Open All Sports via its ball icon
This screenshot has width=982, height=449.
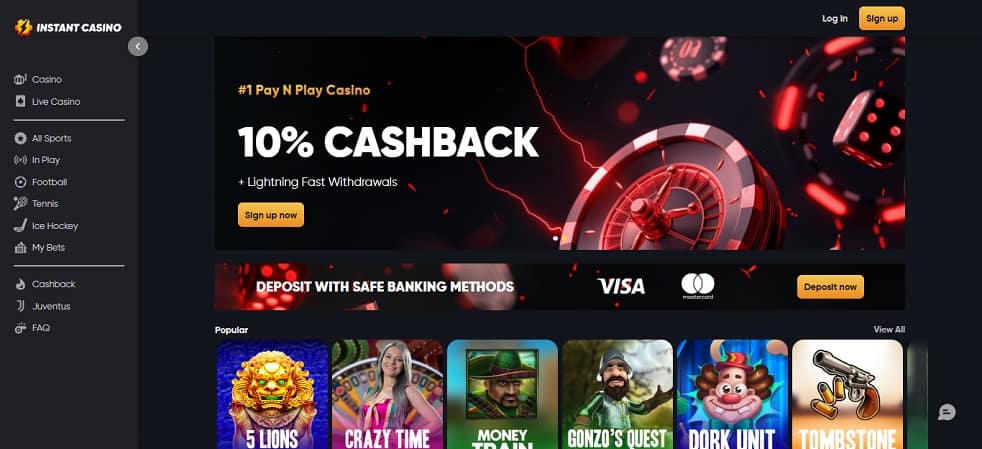click(x=20, y=138)
